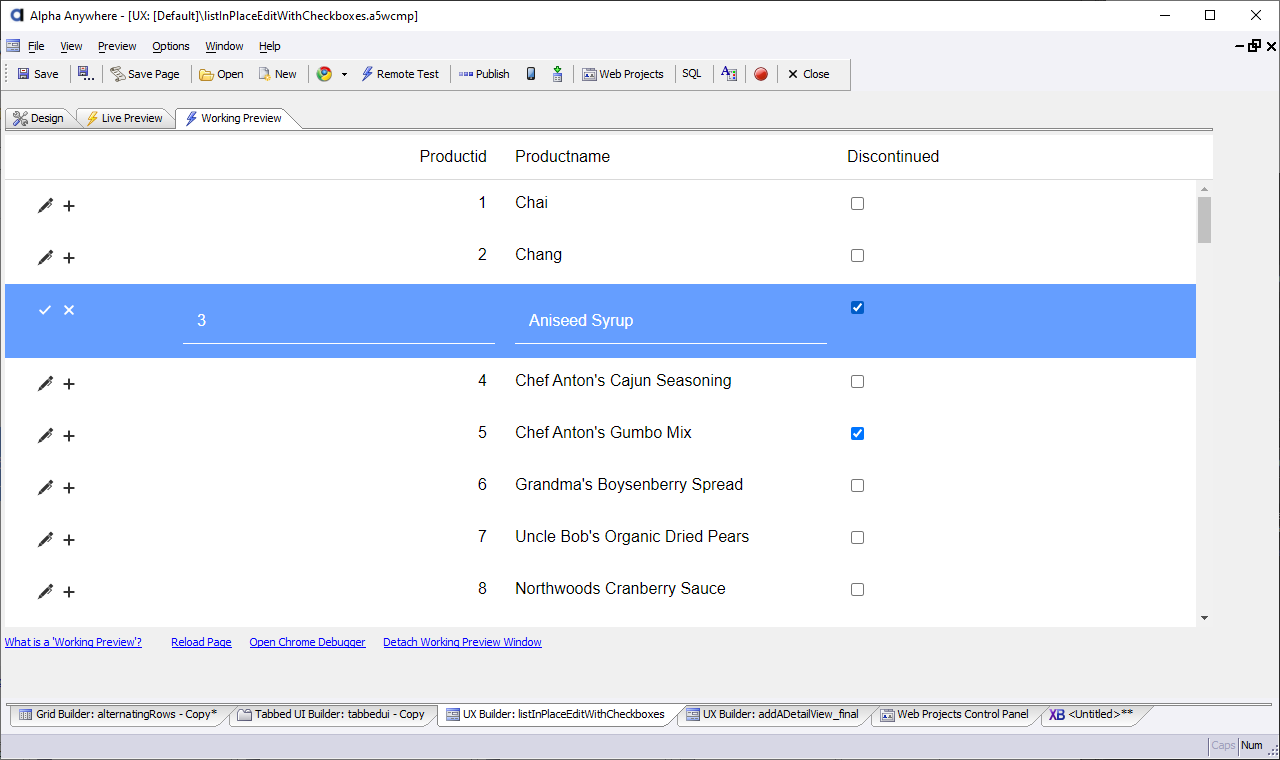Click plus icon for Chef Anton's Cajun Seasoning

coord(69,384)
